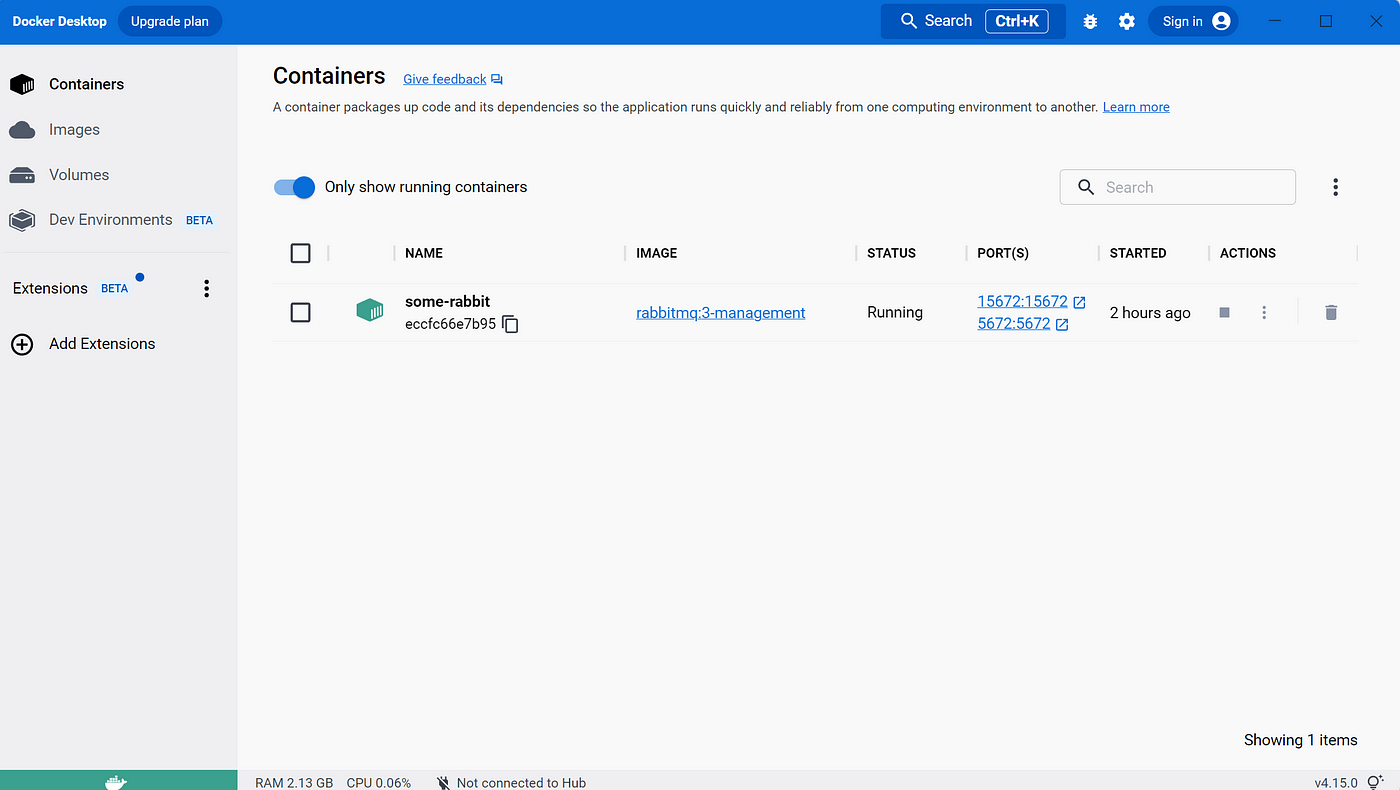Image resolution: width=1400 pixels, height=790 pixels.
Task: Click the Extensions label in sidebar
Action: pyautogui.click(x=50, y=288)
